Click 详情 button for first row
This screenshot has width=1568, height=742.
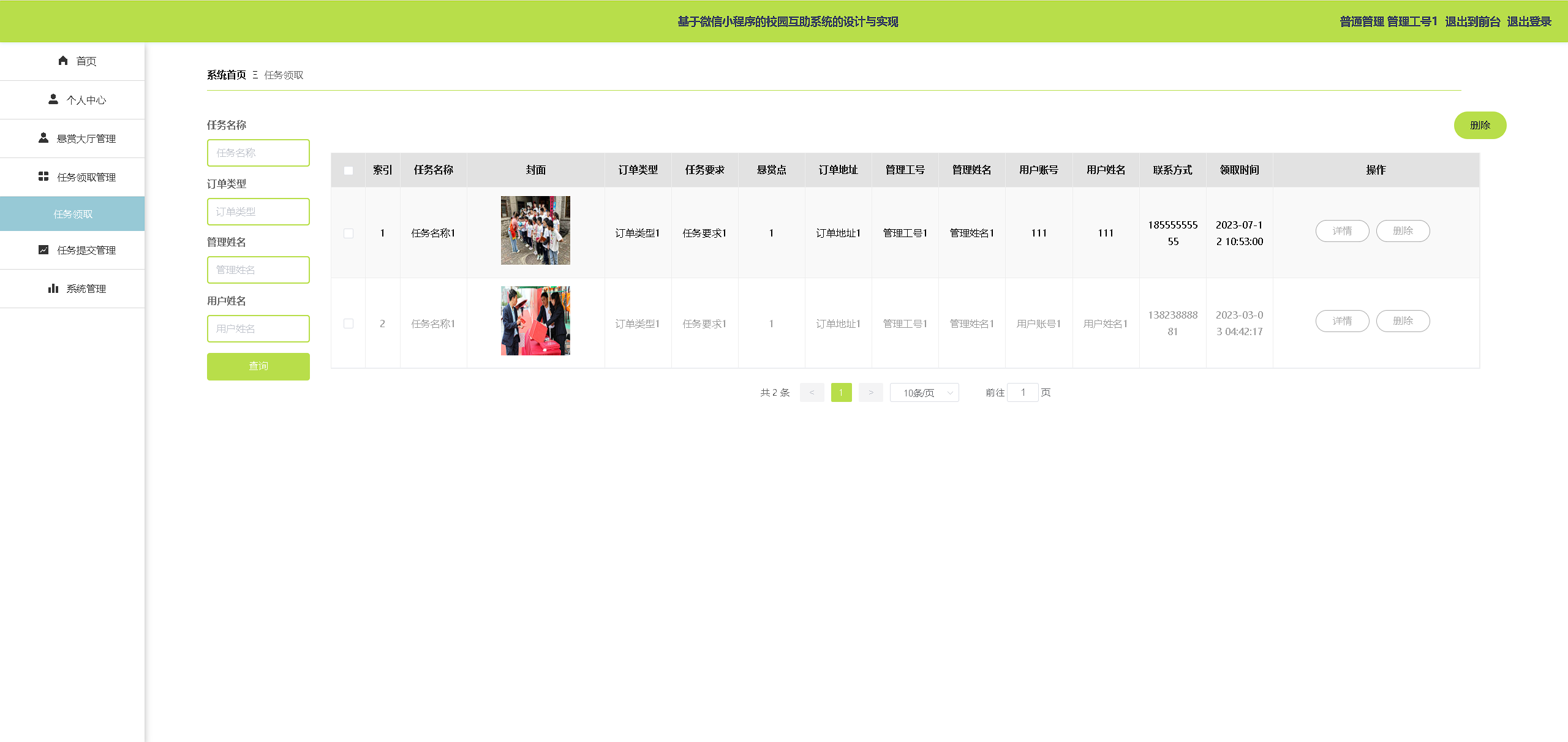tap(1342, 231)
